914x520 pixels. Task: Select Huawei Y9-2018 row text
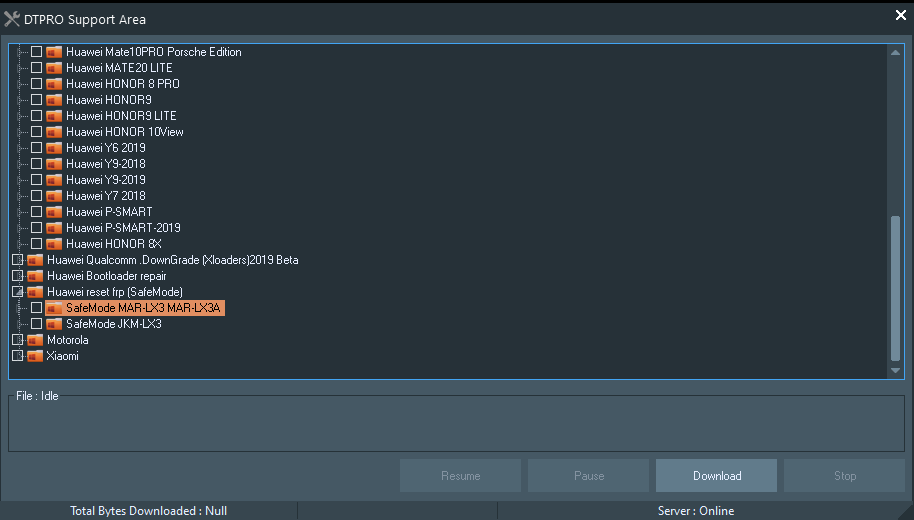pos(106,164)
